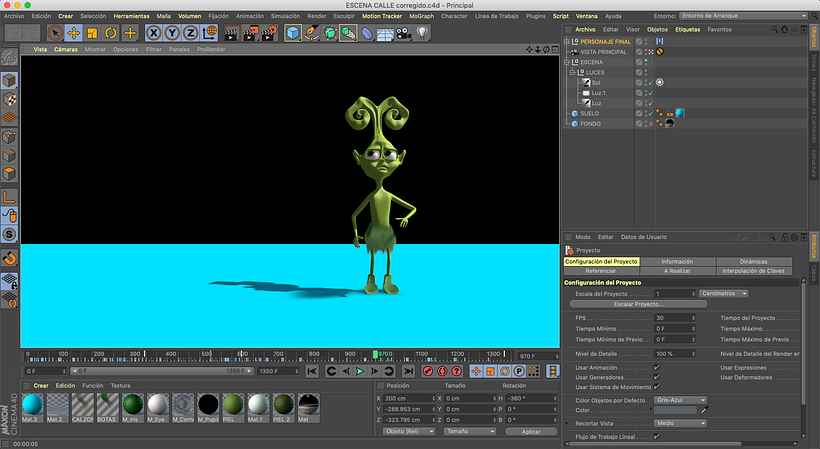Click the default object color swatch
The width and height of the screenshot is (820, 449).
click(675, 410)
